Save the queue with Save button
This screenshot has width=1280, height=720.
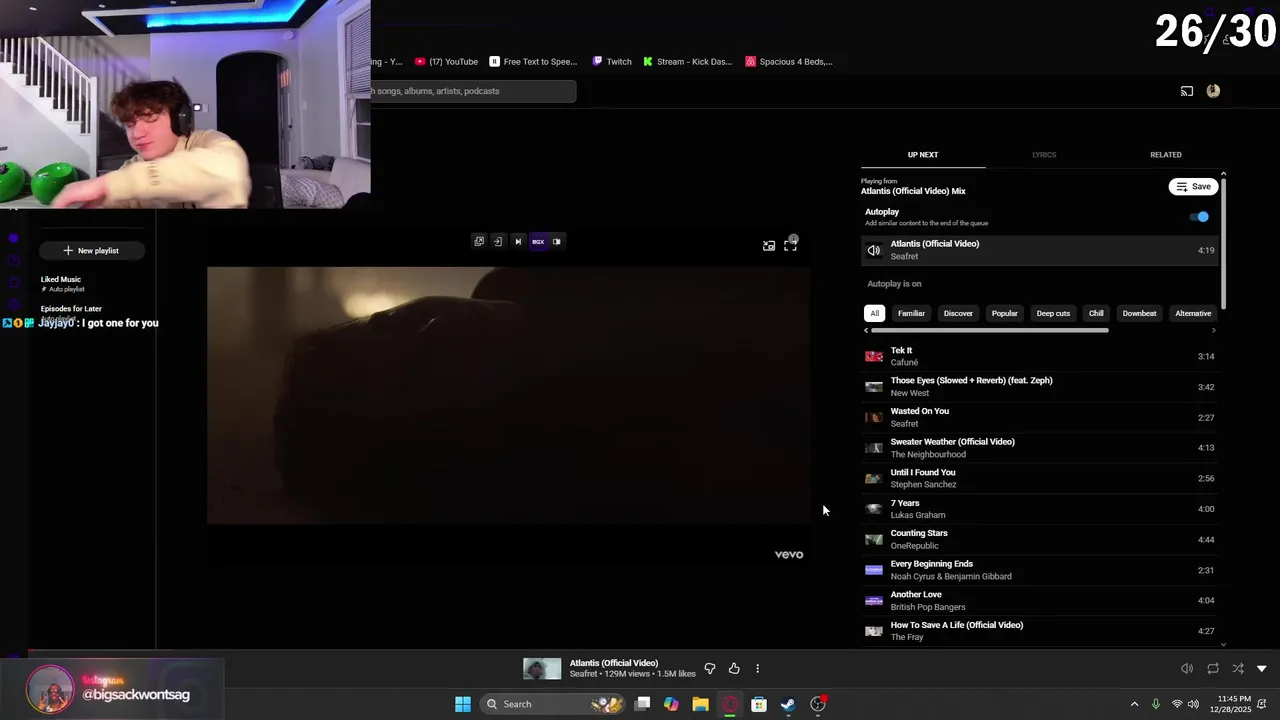pos(1193,186)
